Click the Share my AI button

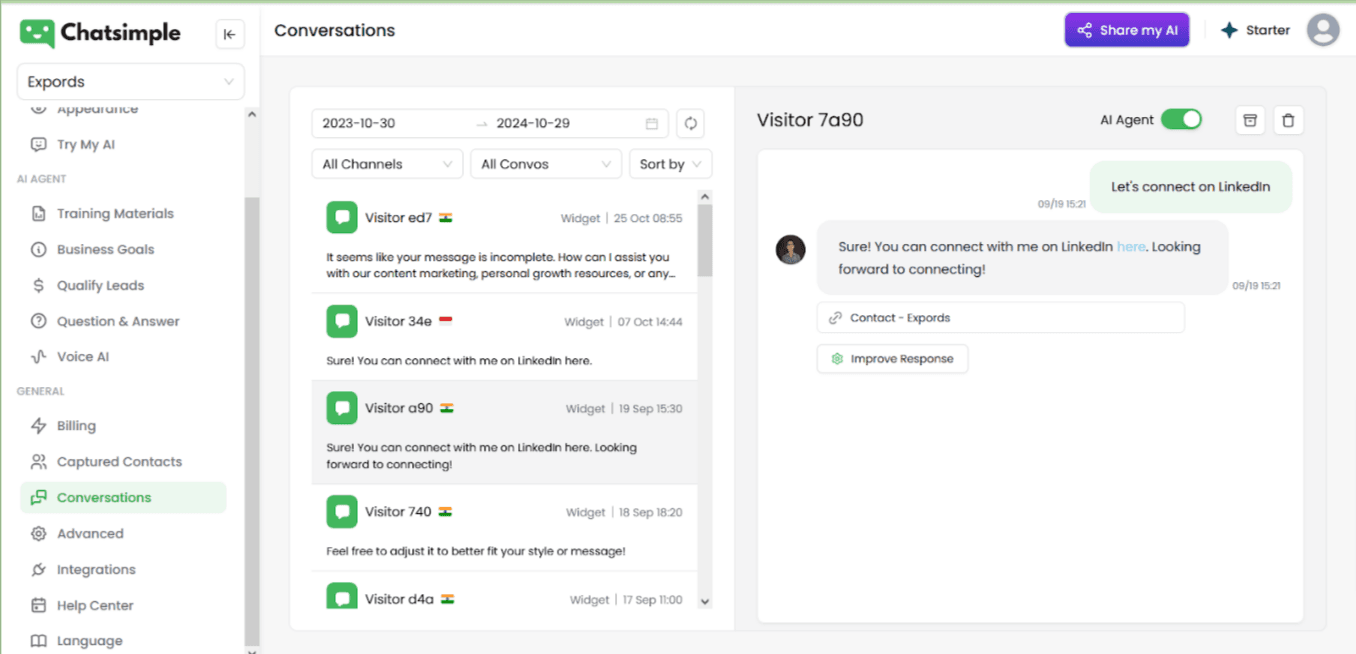[x=1126, y=30]
